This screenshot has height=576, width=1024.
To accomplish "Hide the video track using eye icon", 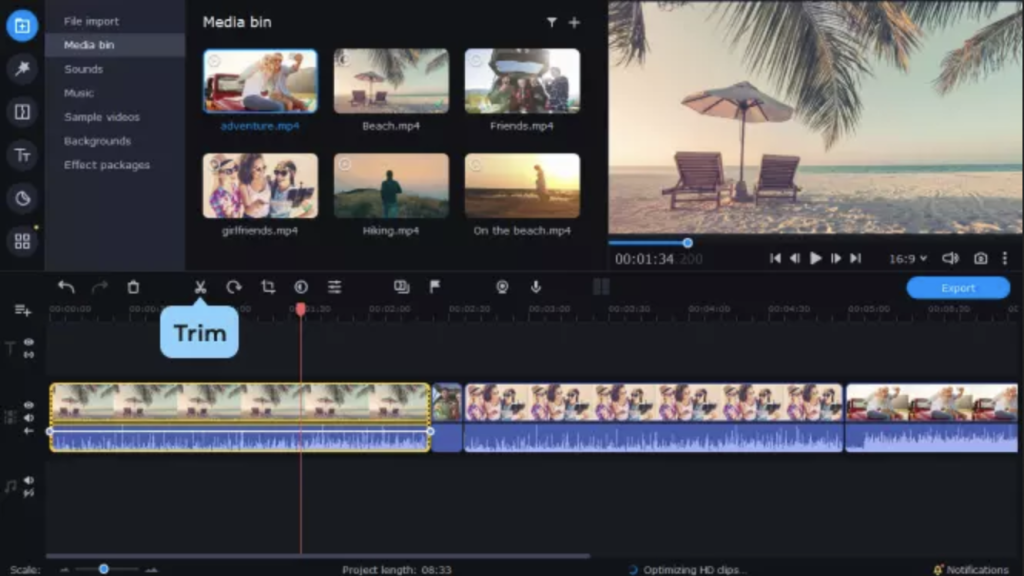I will click(x=29, y=405).
